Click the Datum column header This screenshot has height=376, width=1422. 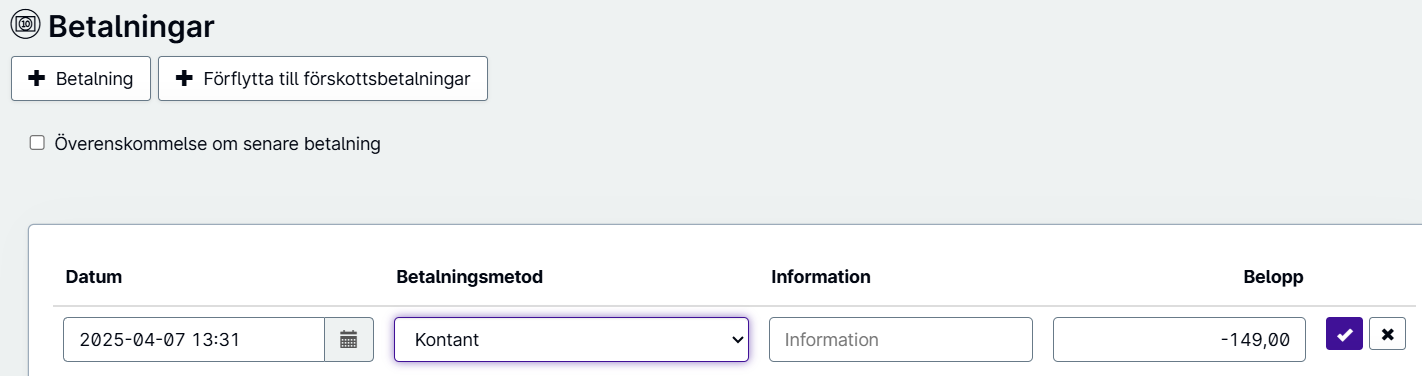click(94, 277)
